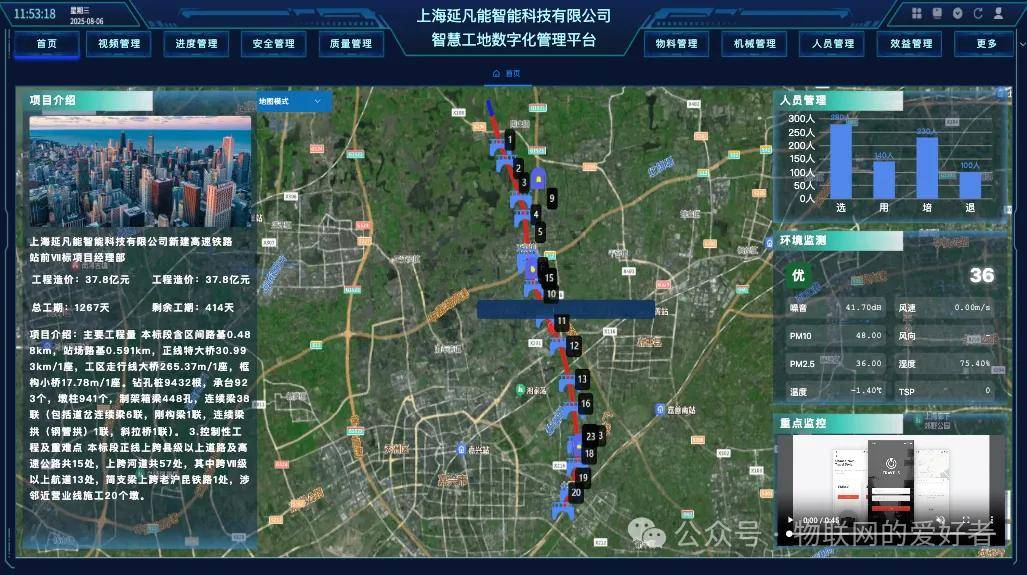Select map marker number 4
The image size is (1027, 575).
point(536,213)
